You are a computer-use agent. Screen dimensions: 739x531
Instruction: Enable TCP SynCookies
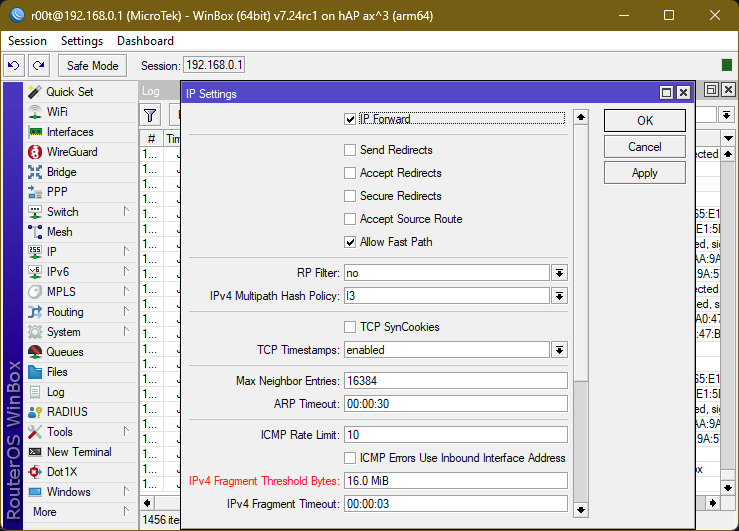pyautogui.click(x=350, y=327)
